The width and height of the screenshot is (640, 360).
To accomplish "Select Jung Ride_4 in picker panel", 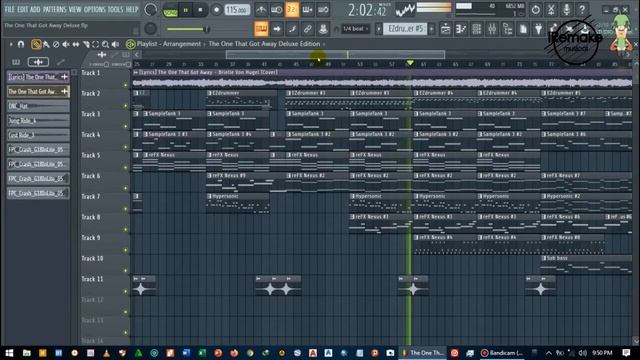I will tap(38, 120).
